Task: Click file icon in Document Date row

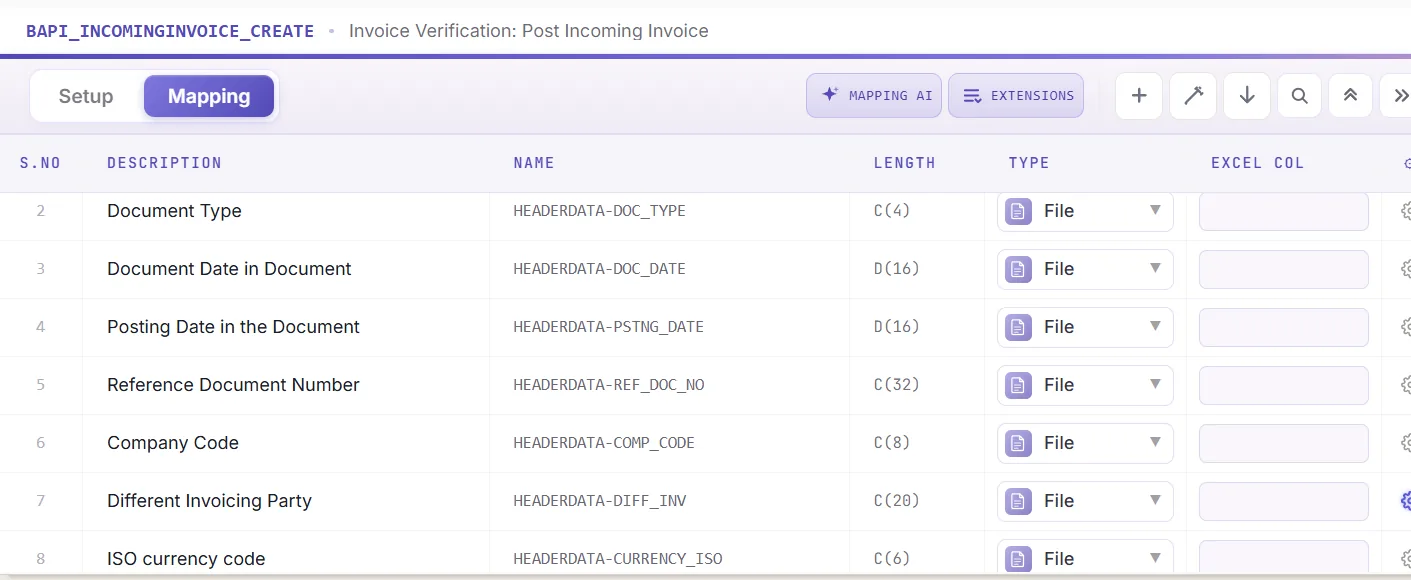Action: (1018, 269)
